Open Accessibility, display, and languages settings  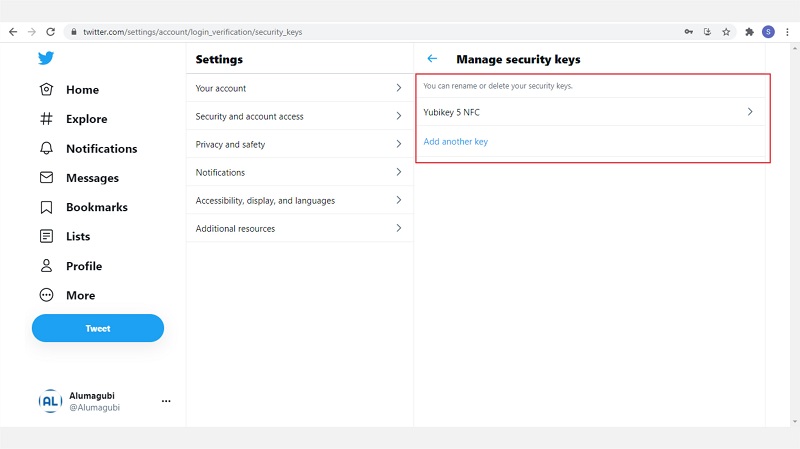point(299,200)
